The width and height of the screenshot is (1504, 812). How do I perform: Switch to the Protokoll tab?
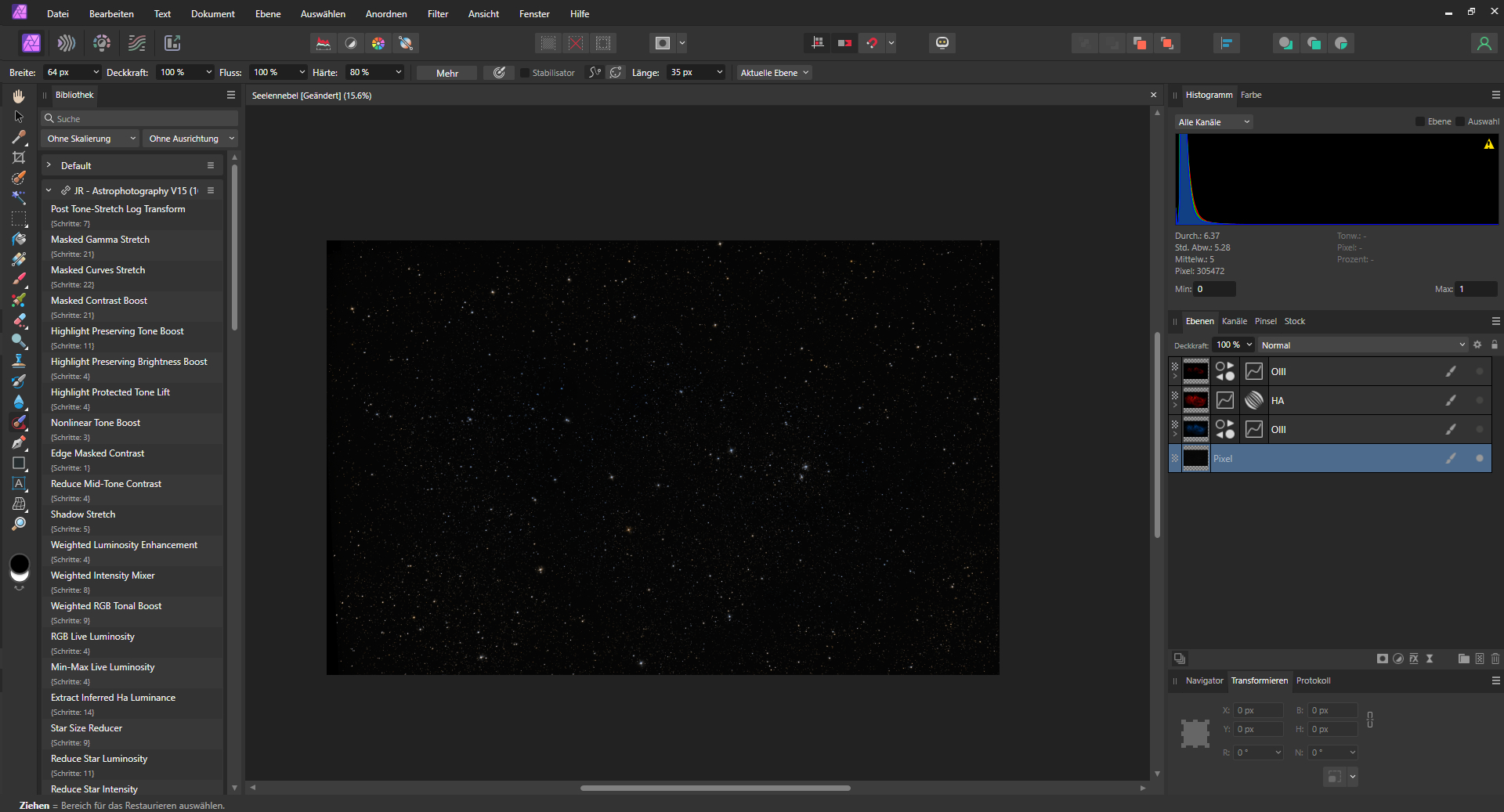pyautogui.click(x=1314, y=680)
